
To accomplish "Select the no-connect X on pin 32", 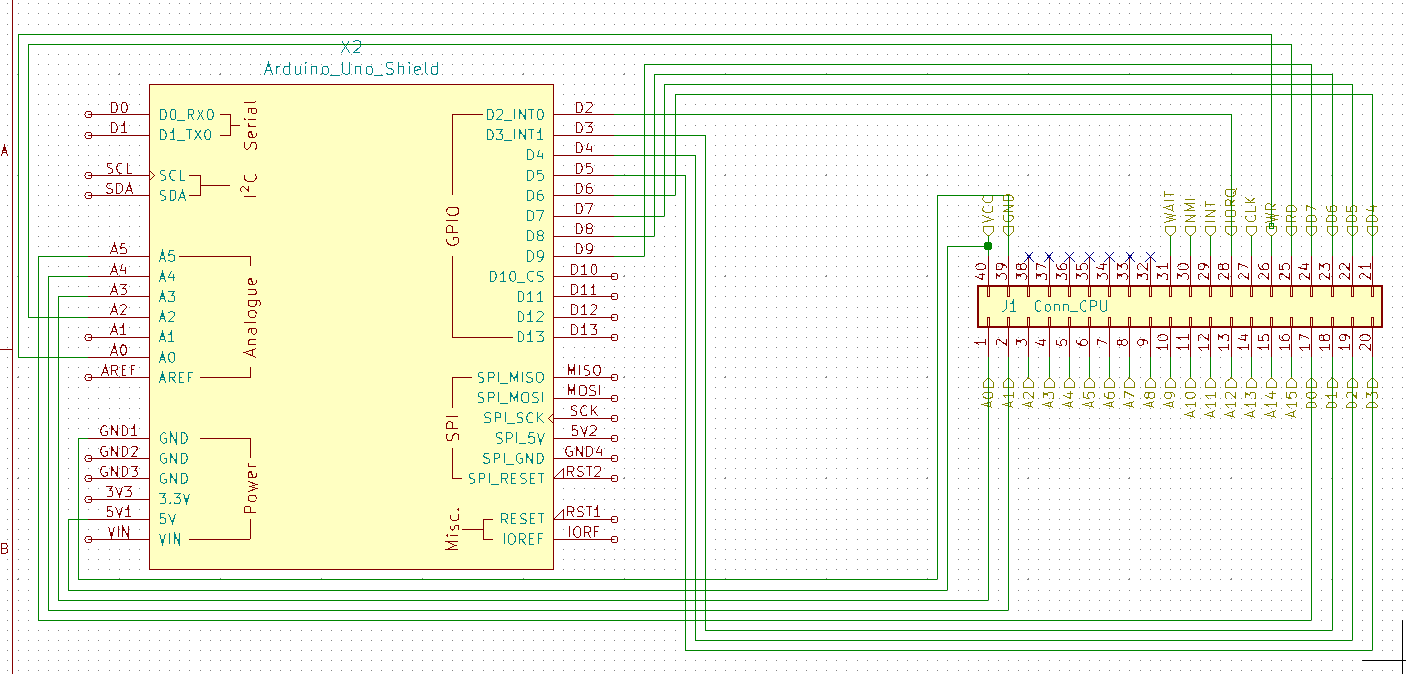I will (x=1151, y=257).
